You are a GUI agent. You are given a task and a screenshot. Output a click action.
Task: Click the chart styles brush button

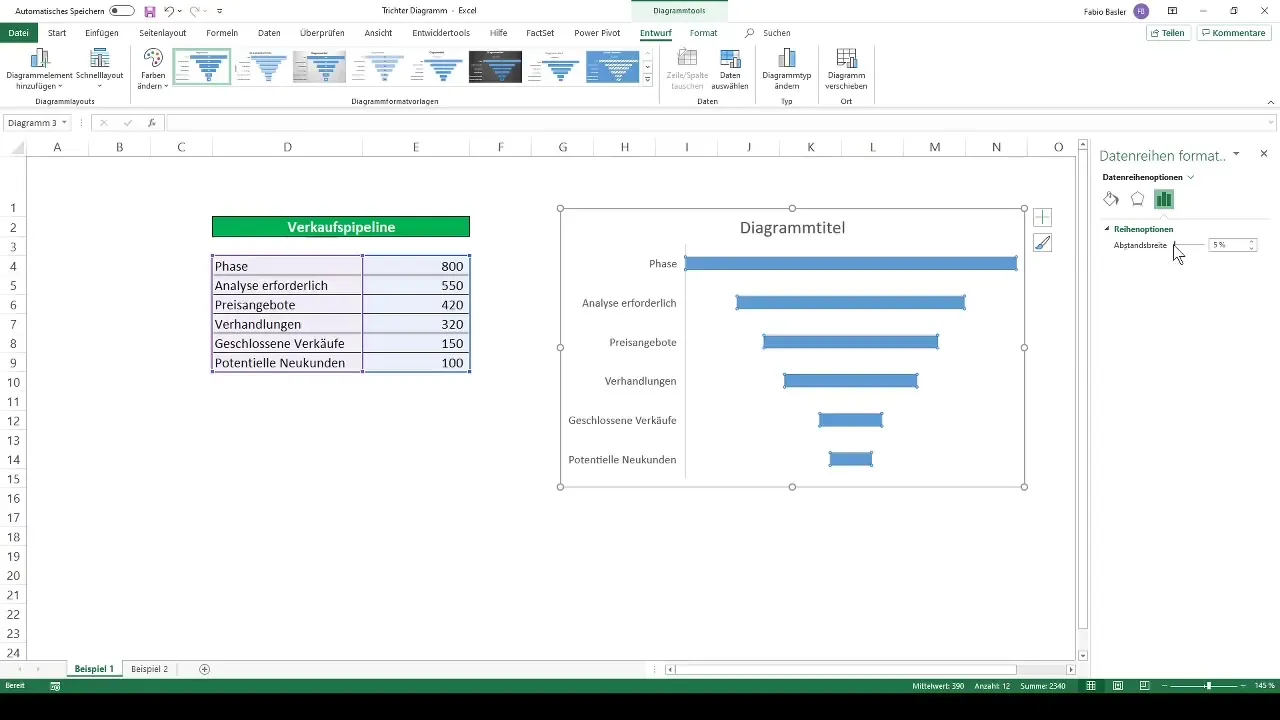coord(1042,242)
